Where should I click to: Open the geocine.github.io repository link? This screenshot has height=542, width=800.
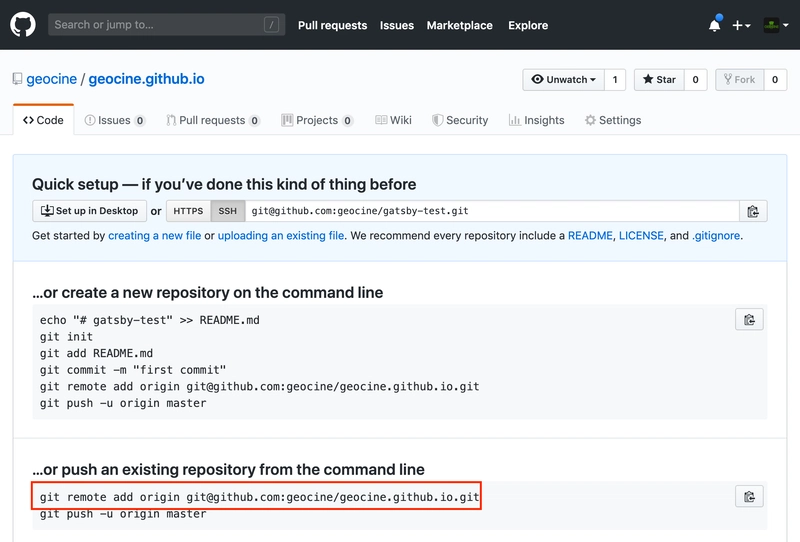click(x=146, y=79)
